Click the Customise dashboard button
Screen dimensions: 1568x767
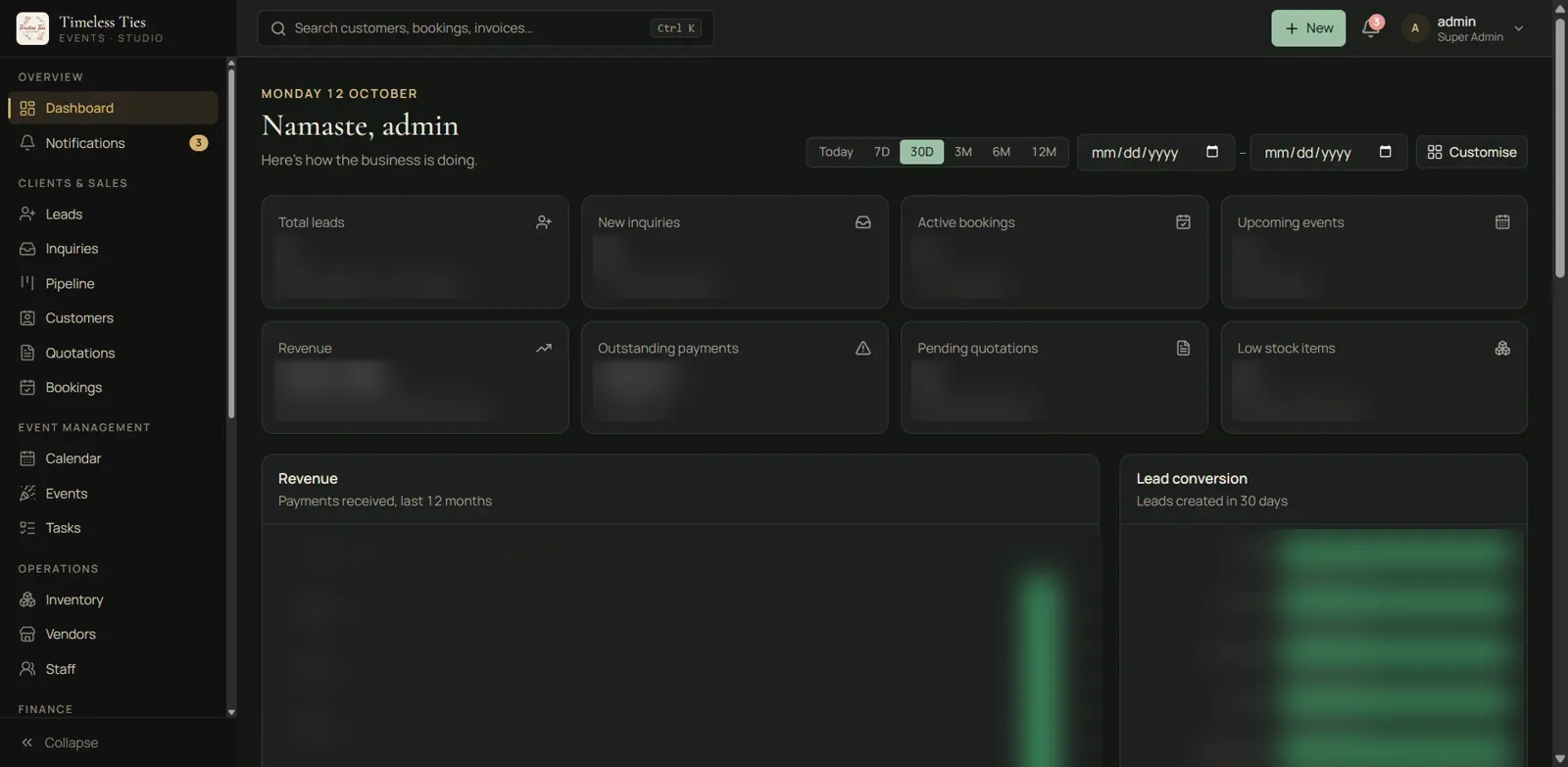[1471, 152]
